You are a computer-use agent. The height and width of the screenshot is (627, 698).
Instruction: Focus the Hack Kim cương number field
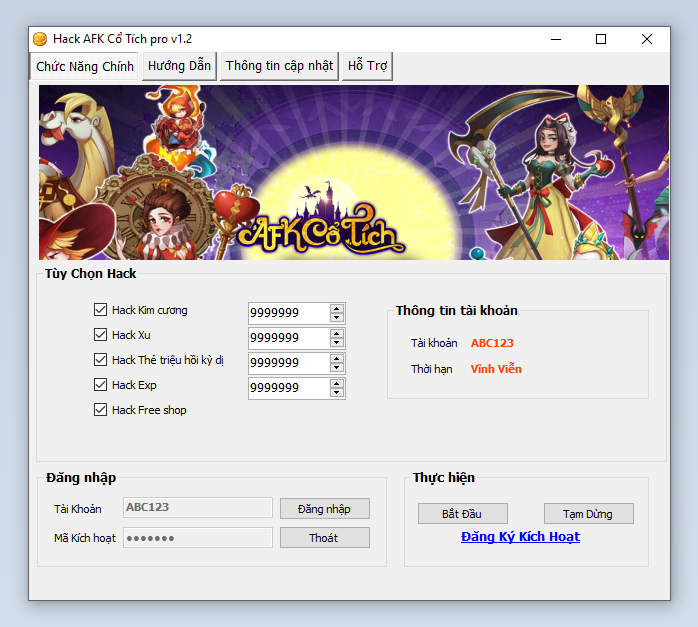tap(287, 313)
